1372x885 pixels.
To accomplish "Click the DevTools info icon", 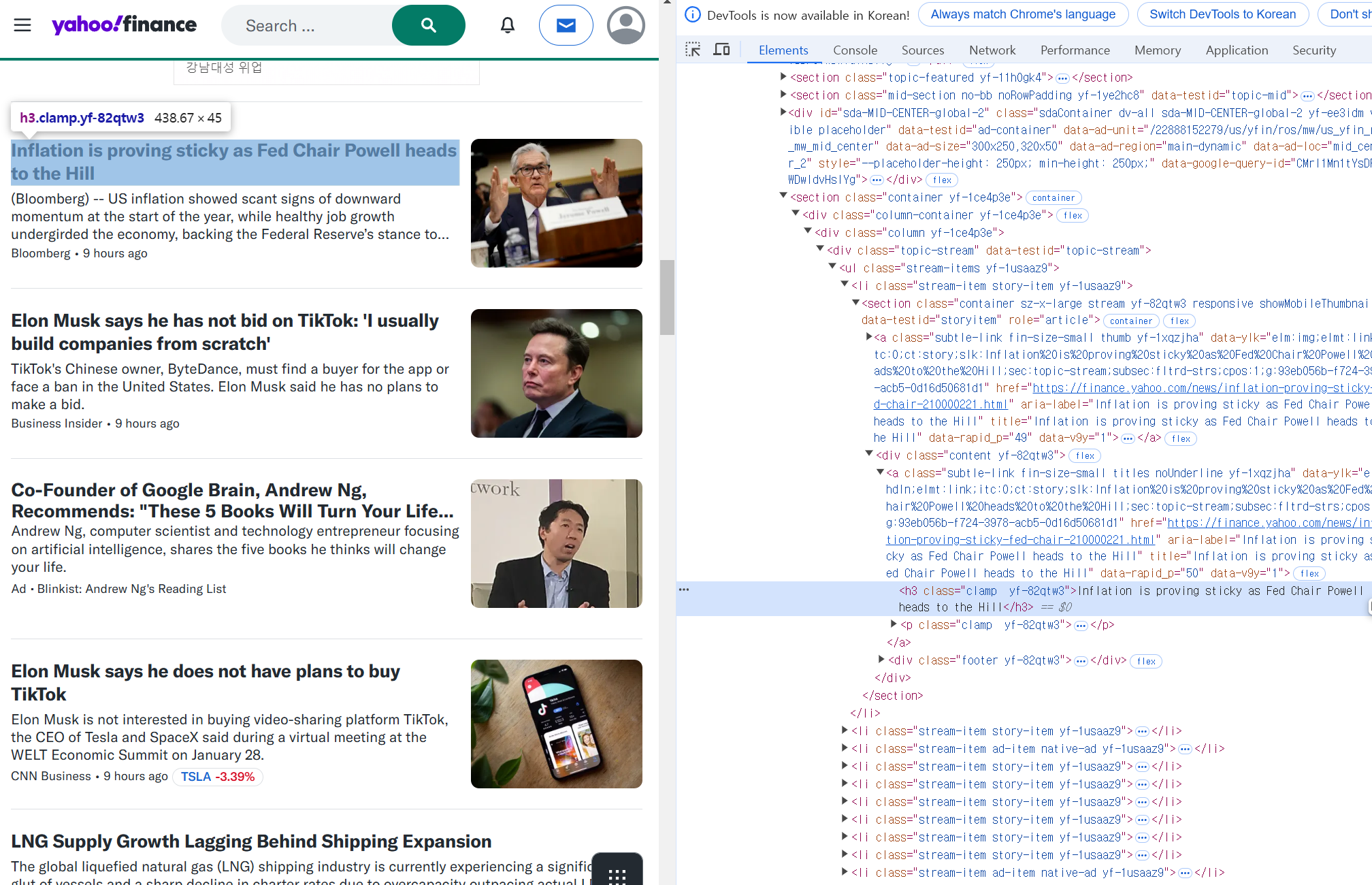I will coord(693,14).
